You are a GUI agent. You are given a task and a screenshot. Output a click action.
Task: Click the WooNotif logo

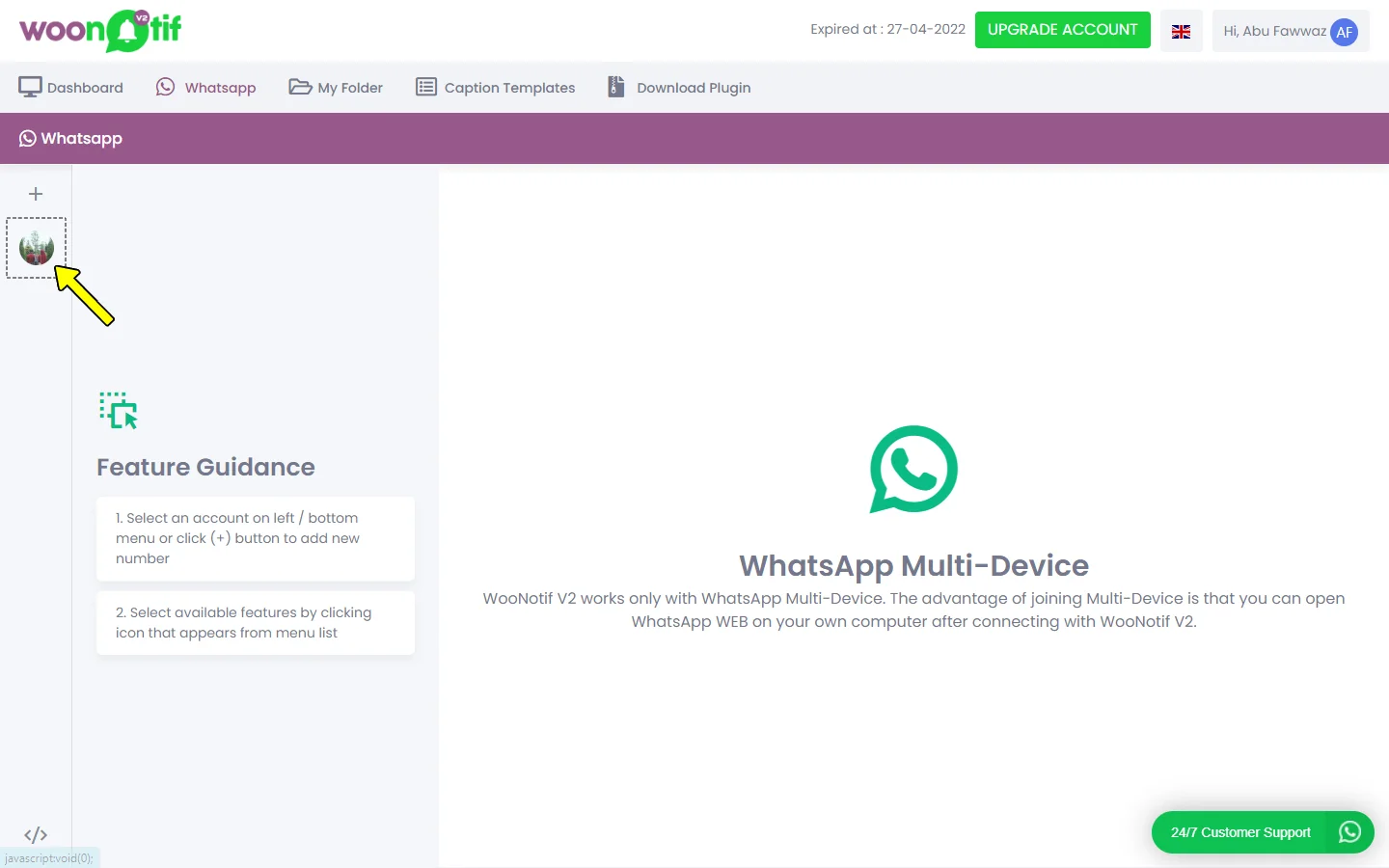[100, 31]
